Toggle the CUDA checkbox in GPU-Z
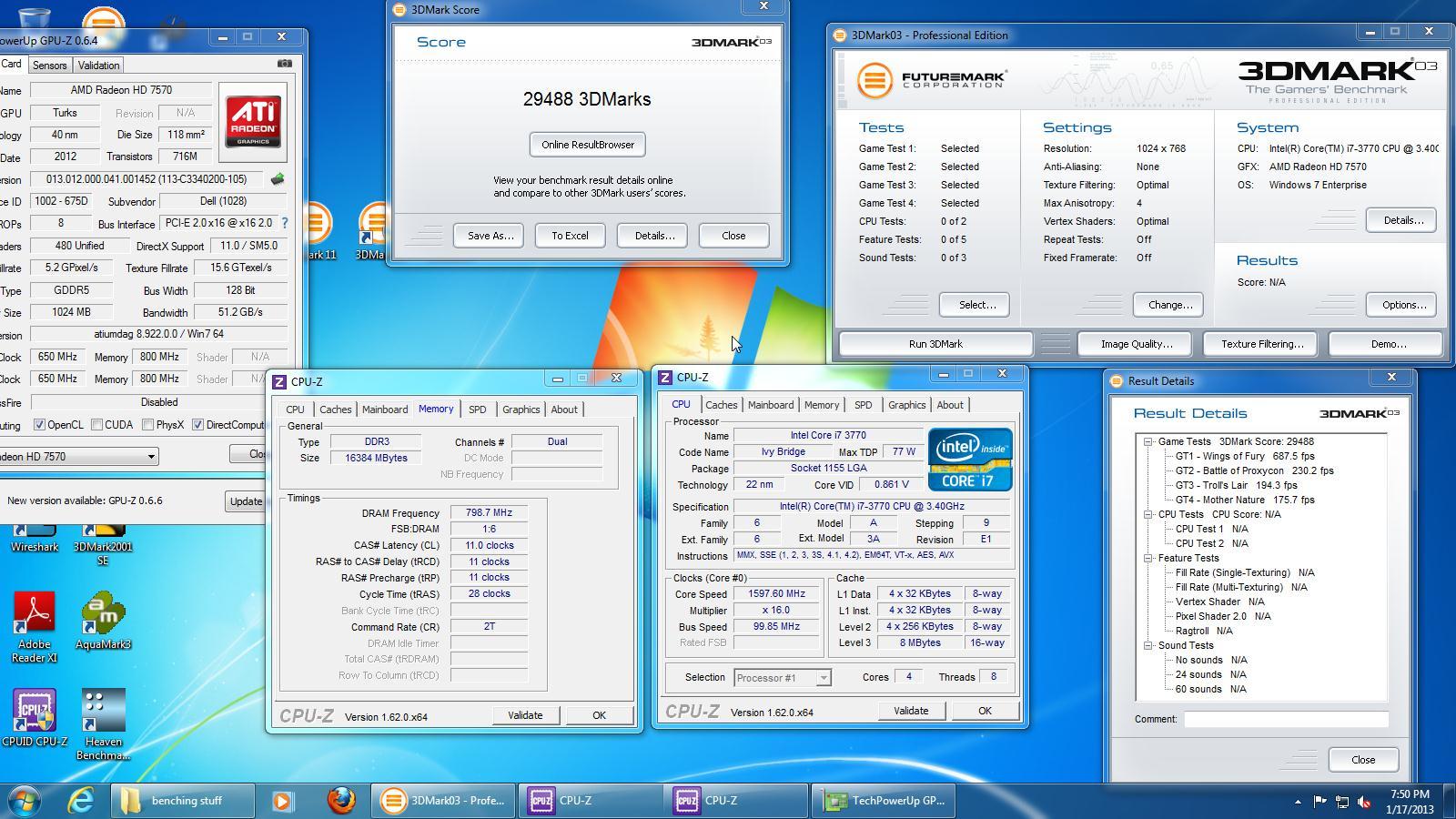 point(96,425)
